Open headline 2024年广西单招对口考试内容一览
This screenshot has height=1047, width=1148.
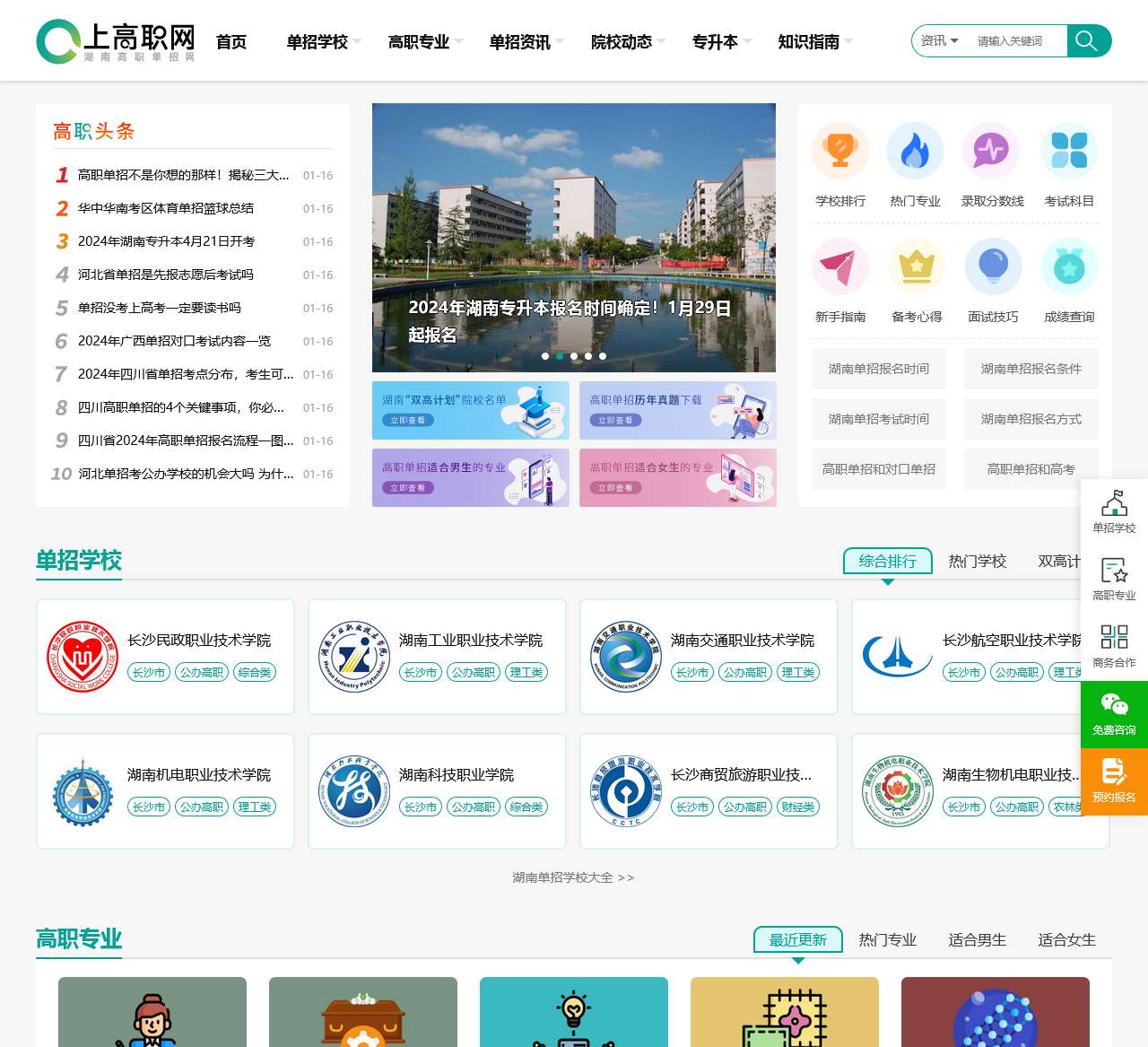pyautogui.click(x=175, y=341)
